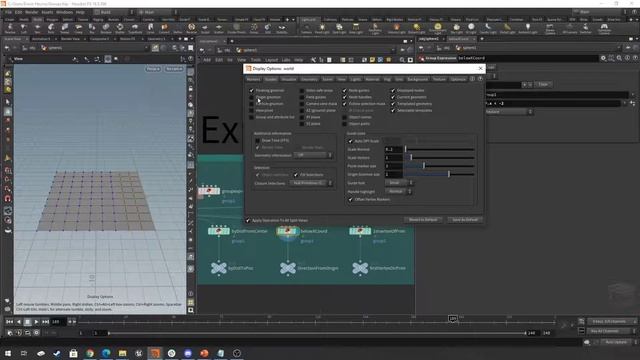Screen dimensions: 640x360
Task: Toggle Auto DPI Scale checkbox
Action: click(x=350, y=141)
